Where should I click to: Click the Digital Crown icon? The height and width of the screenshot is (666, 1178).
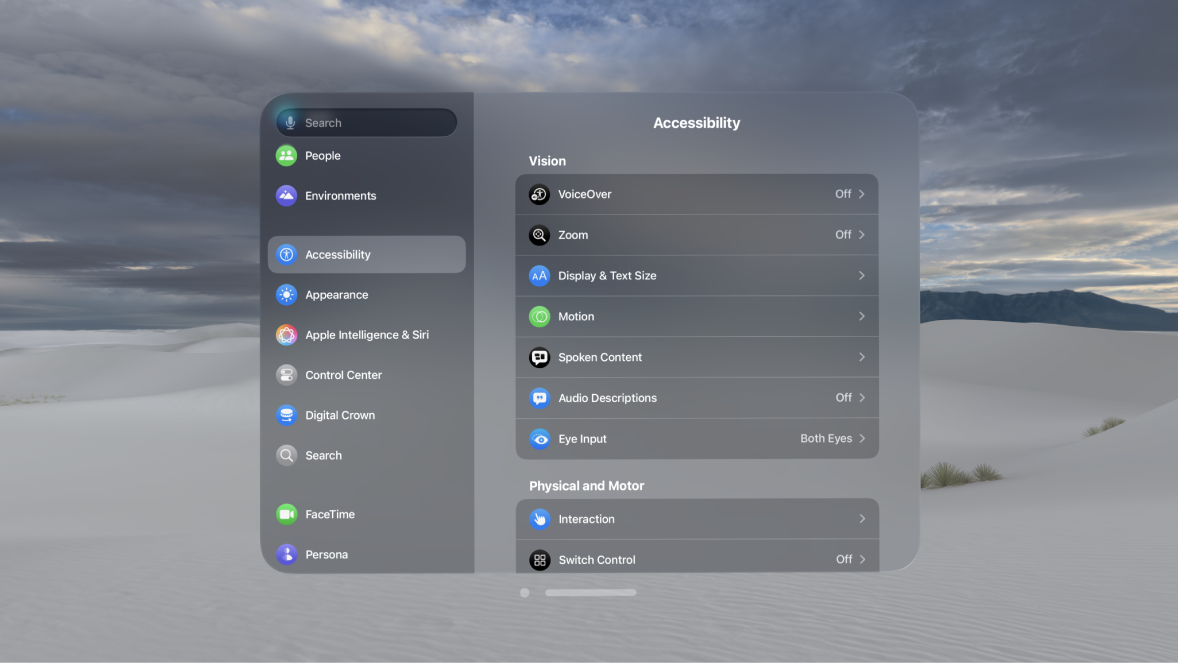click(x=286, y=415)
